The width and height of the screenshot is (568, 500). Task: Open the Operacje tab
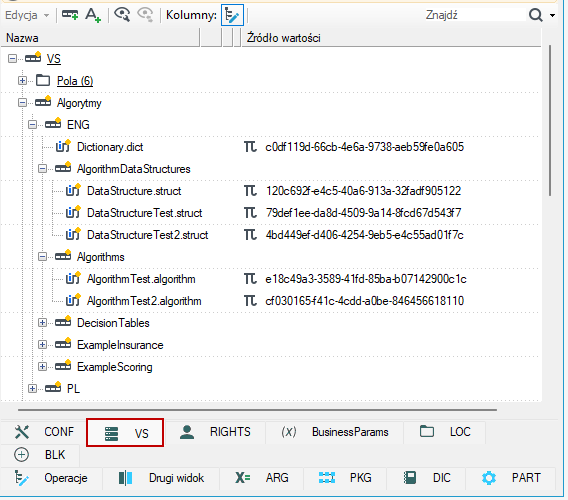pyautogui.click(x=51, y=478)
